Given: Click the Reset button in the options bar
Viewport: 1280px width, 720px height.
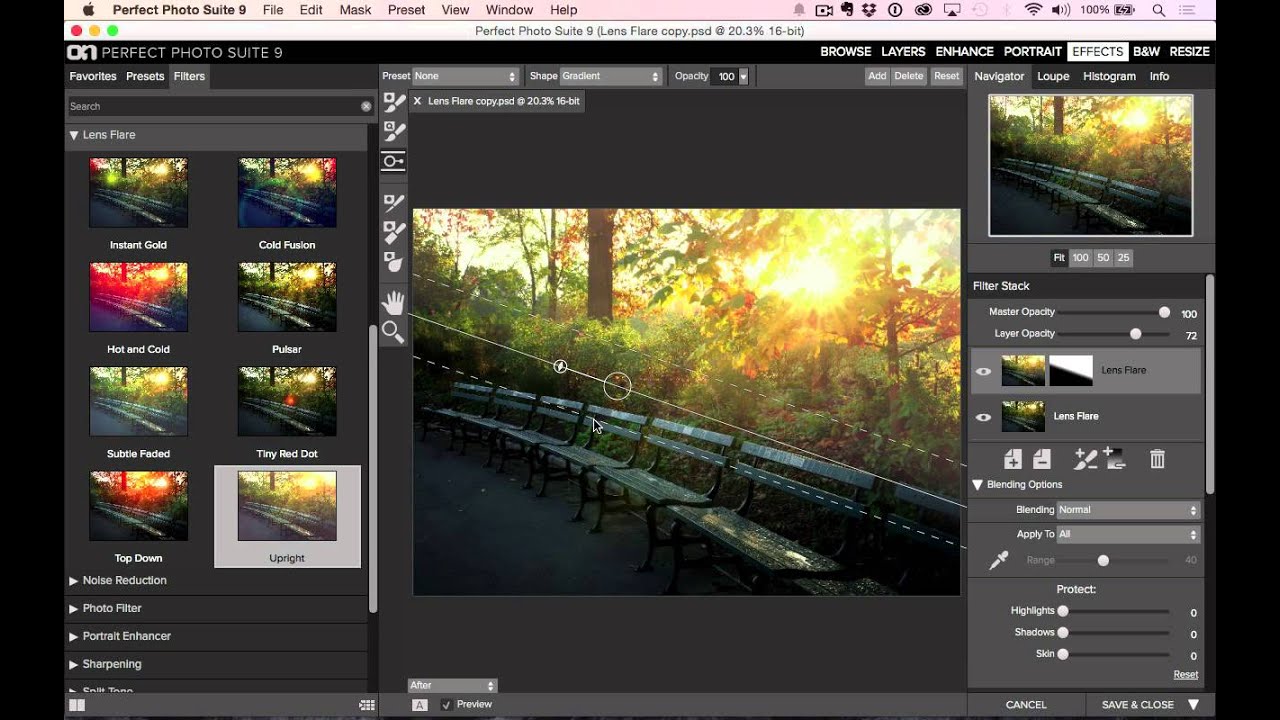Looking at the screenshot, I should tap(946, 76).
